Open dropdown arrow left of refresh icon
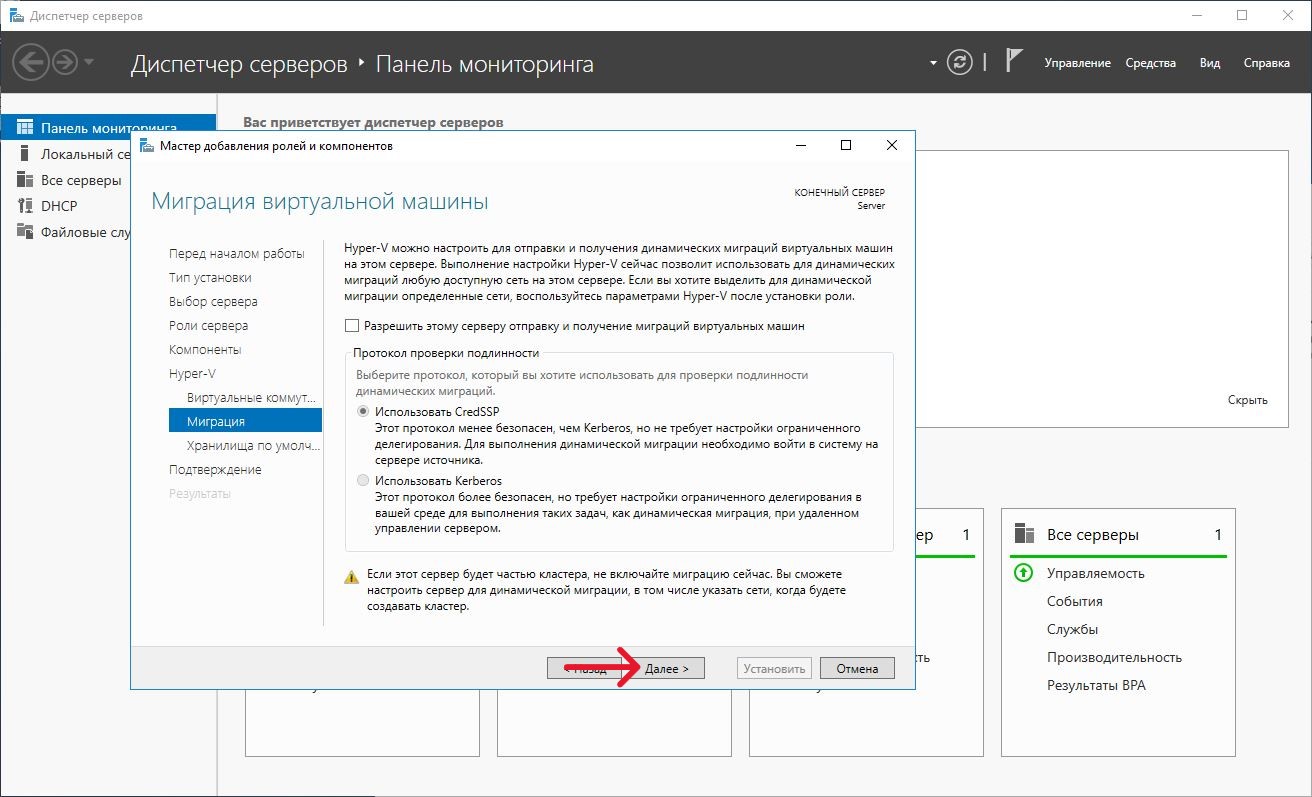1312x797 pixels. [933, 63]
